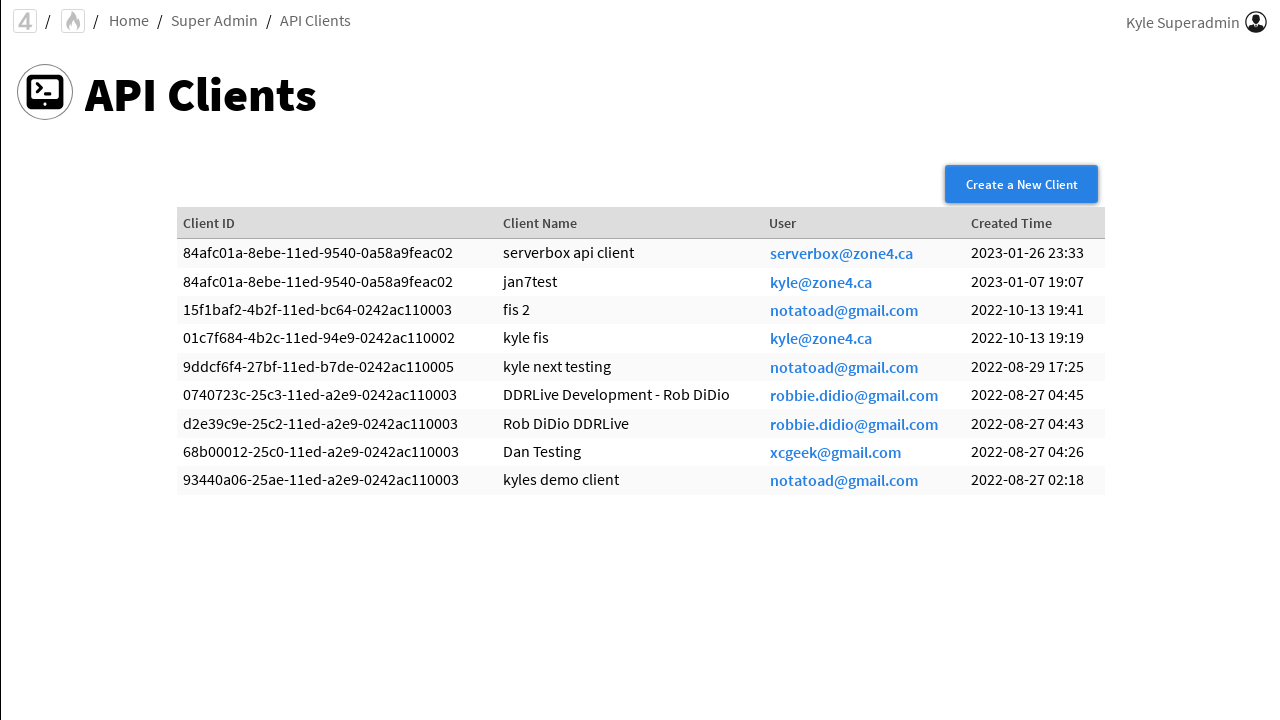This screenshot has width=1280, height=720.
Task: Sort by Client ID column header
Action: coord(209,223)
